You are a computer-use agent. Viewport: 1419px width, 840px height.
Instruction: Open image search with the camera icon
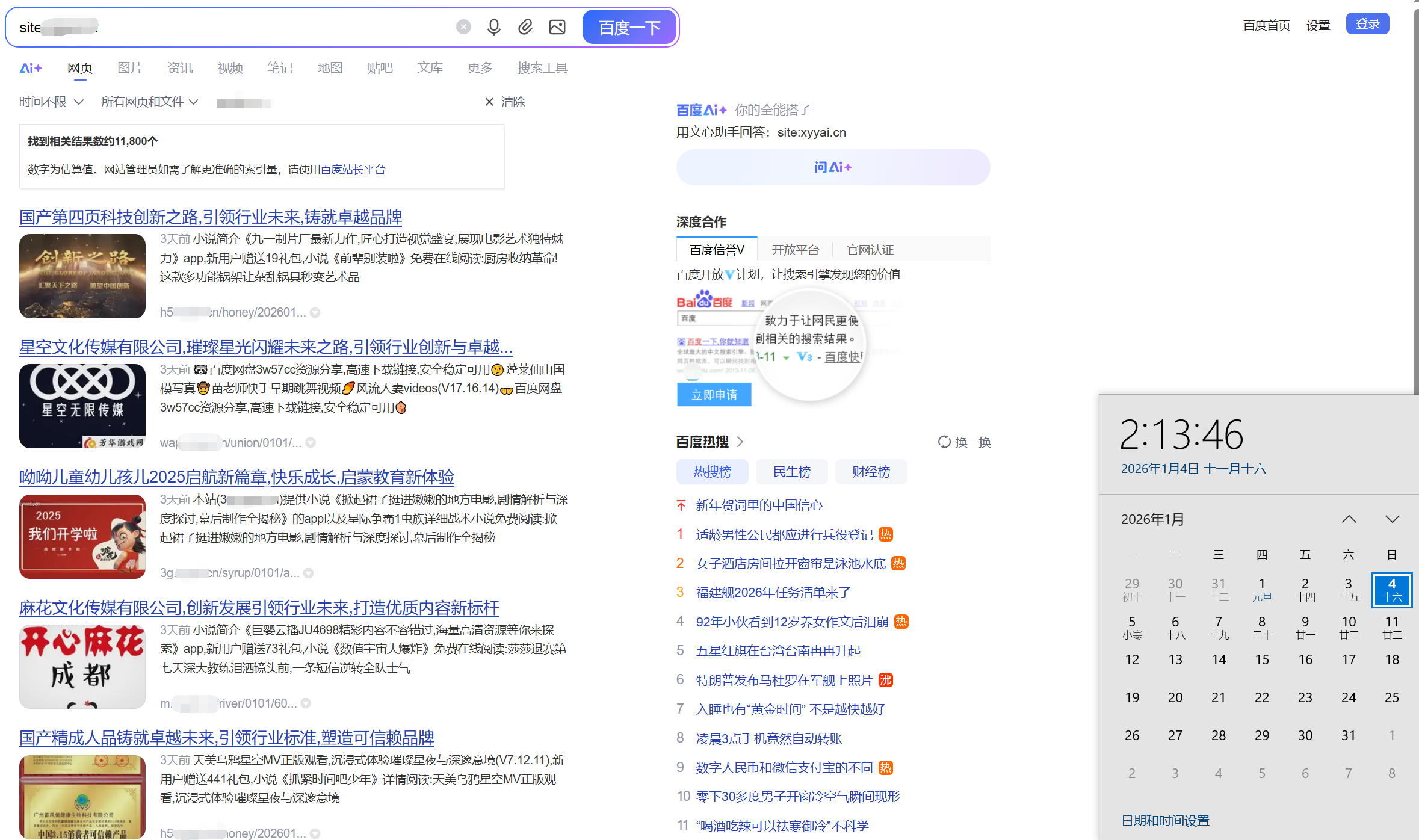557,26
